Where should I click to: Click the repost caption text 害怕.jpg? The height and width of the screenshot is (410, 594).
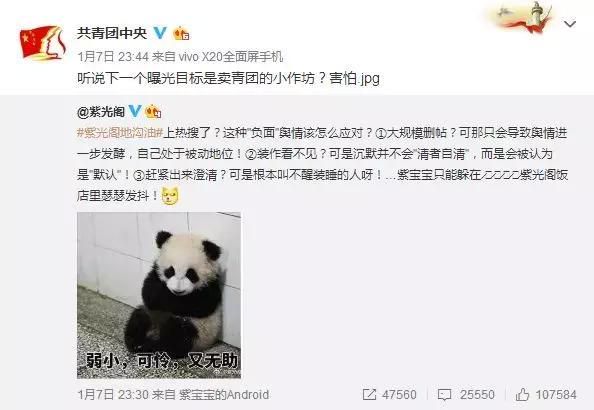point(355,78)
